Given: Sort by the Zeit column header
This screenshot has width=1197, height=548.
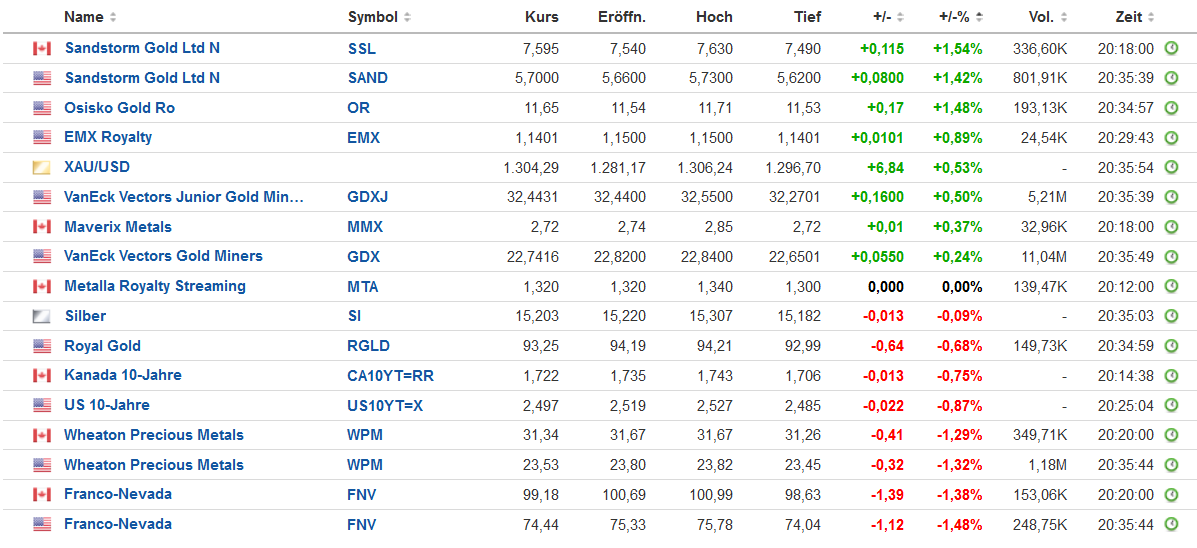Looking at the screenshot, I should 1135,17.
